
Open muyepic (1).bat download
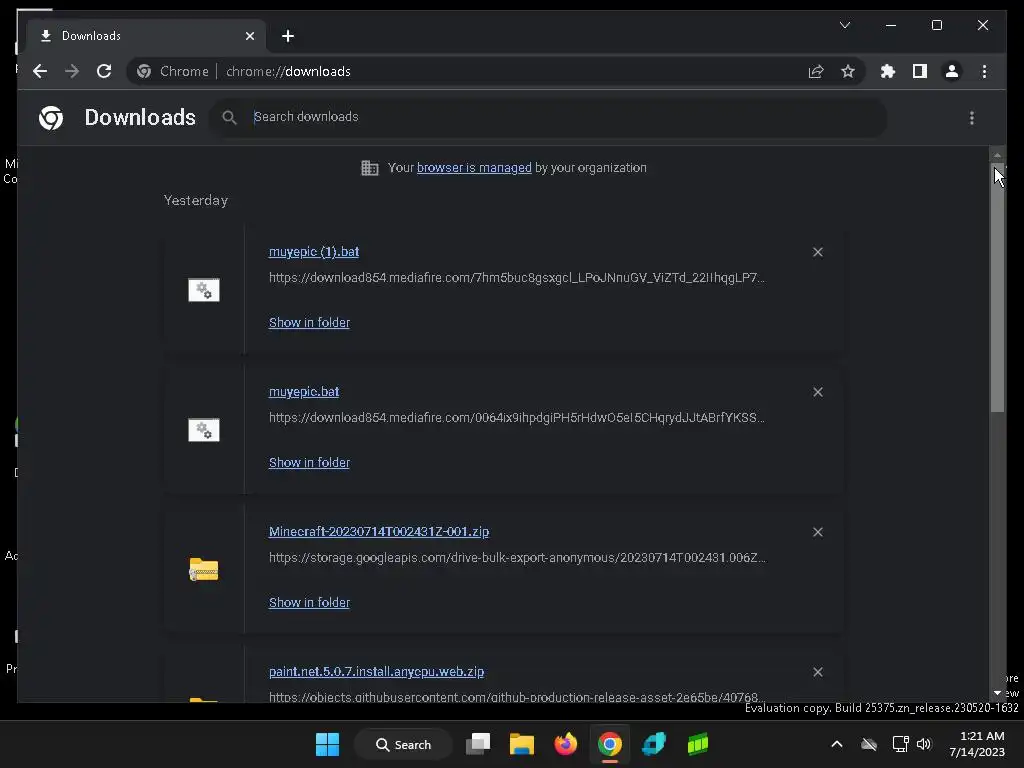pos(313,252)
